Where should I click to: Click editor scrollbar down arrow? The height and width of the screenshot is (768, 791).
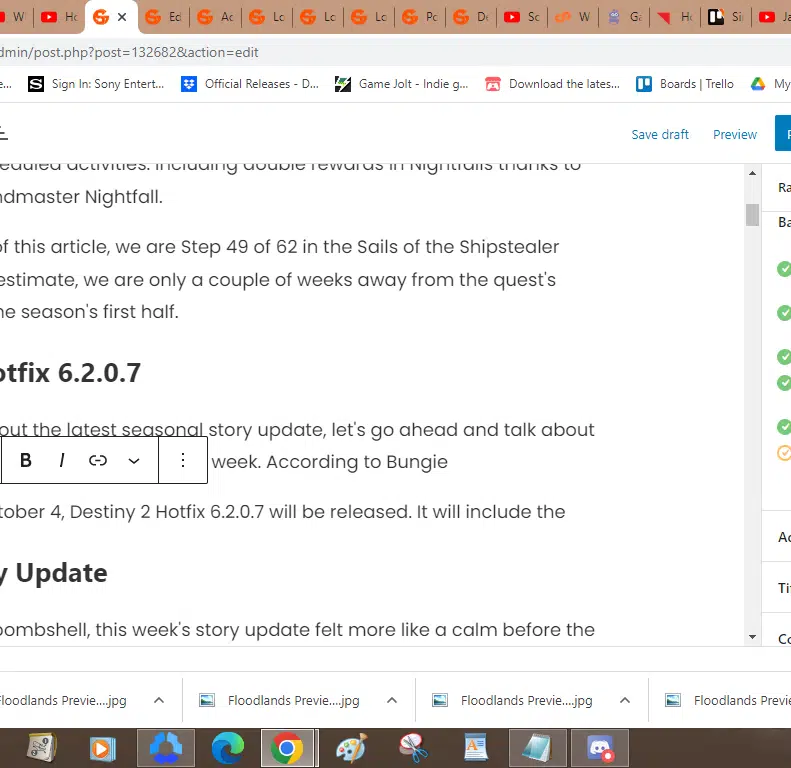752,637
